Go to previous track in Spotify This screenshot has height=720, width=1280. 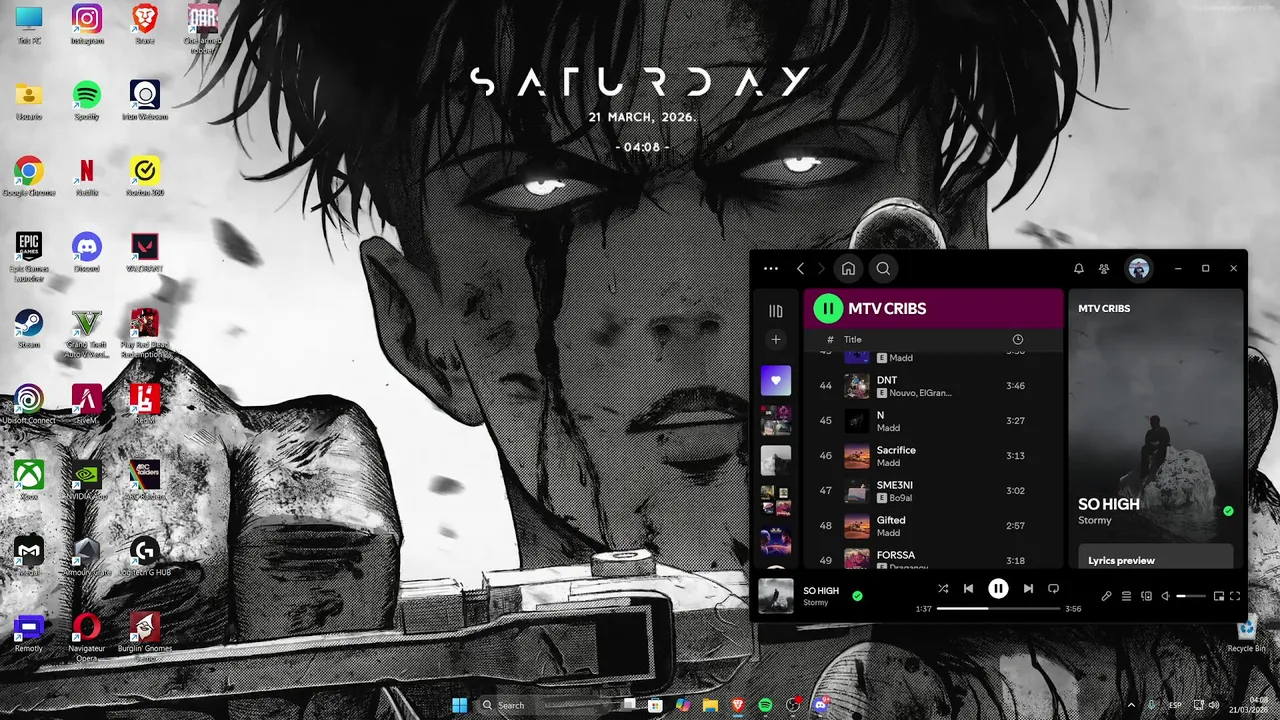click(968, 589)
